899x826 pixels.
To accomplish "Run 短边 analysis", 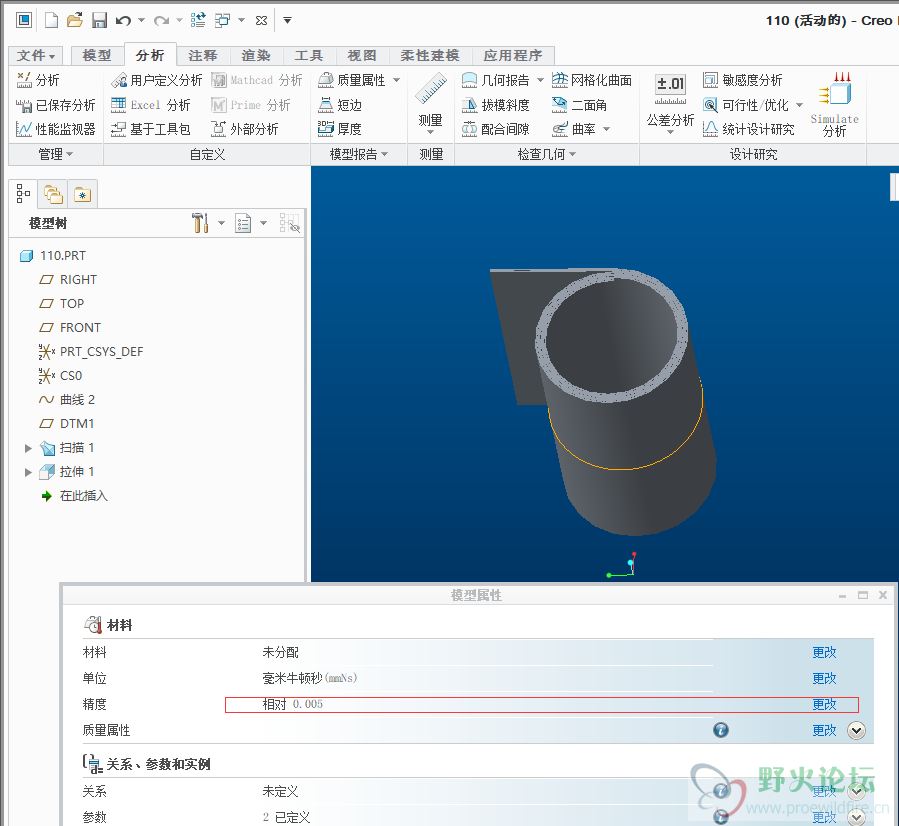I will coord(340,105).
